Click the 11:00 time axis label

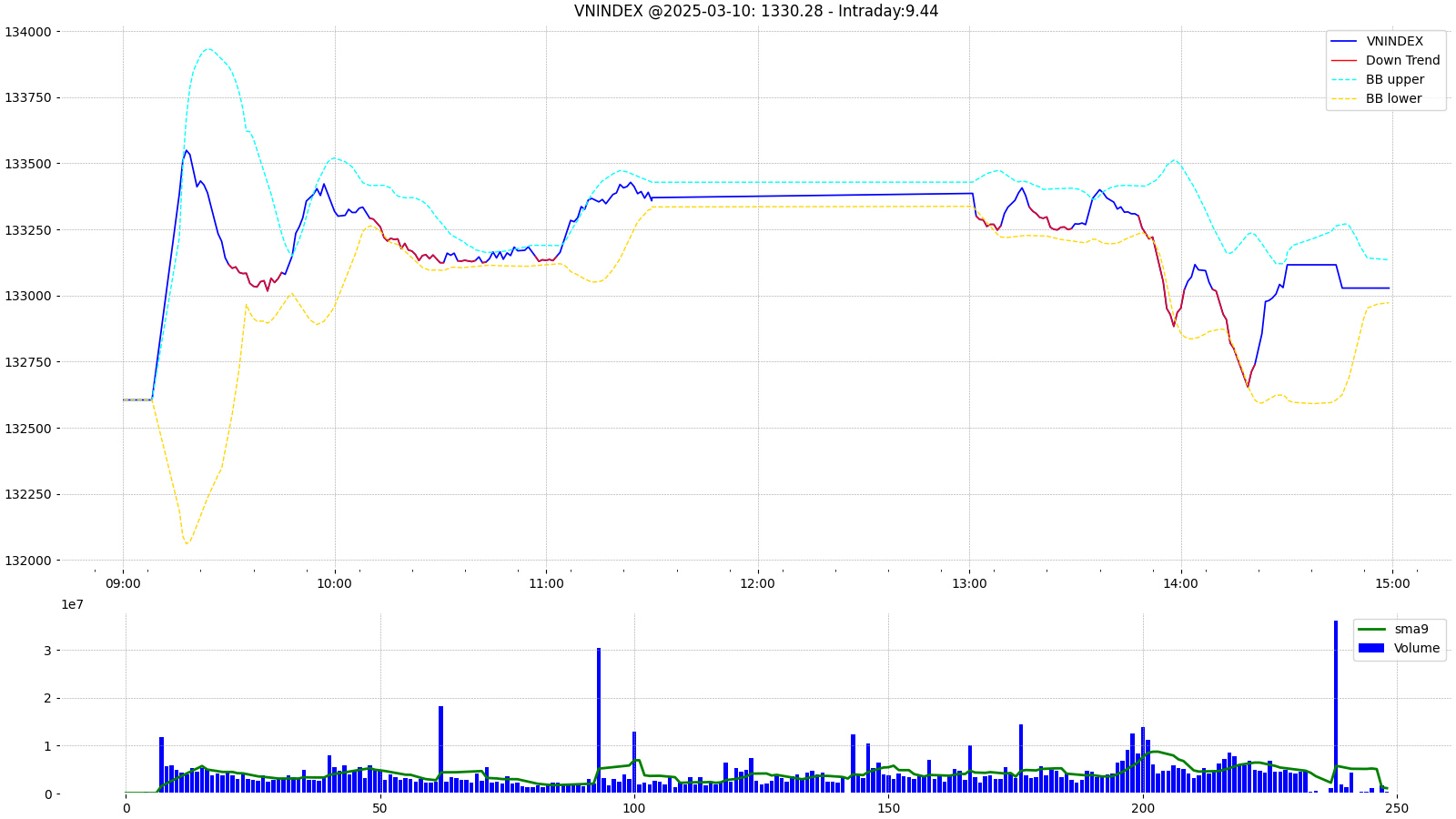tap(546, 584)
